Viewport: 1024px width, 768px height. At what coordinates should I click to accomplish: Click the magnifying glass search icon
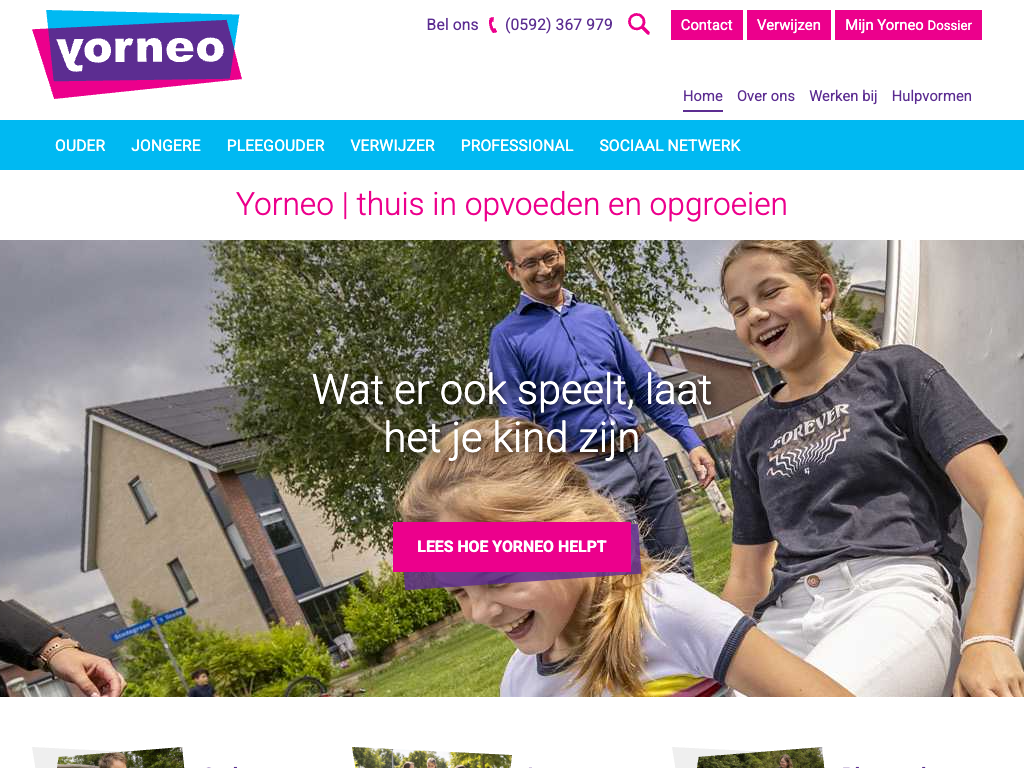[639, 24]
